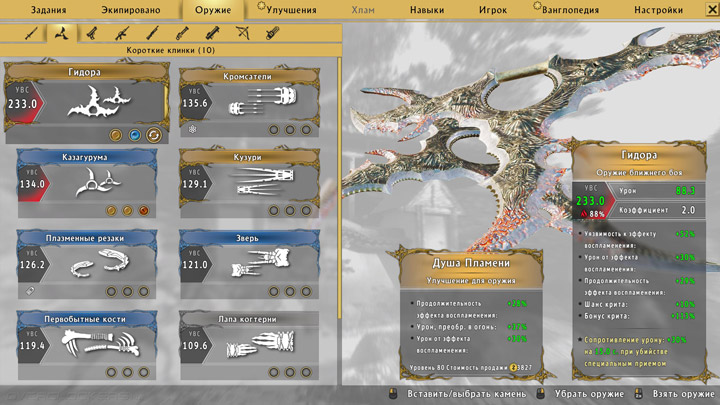
Task: Click the Улучшение для оружия subtitle
Action: coord(471,281)
